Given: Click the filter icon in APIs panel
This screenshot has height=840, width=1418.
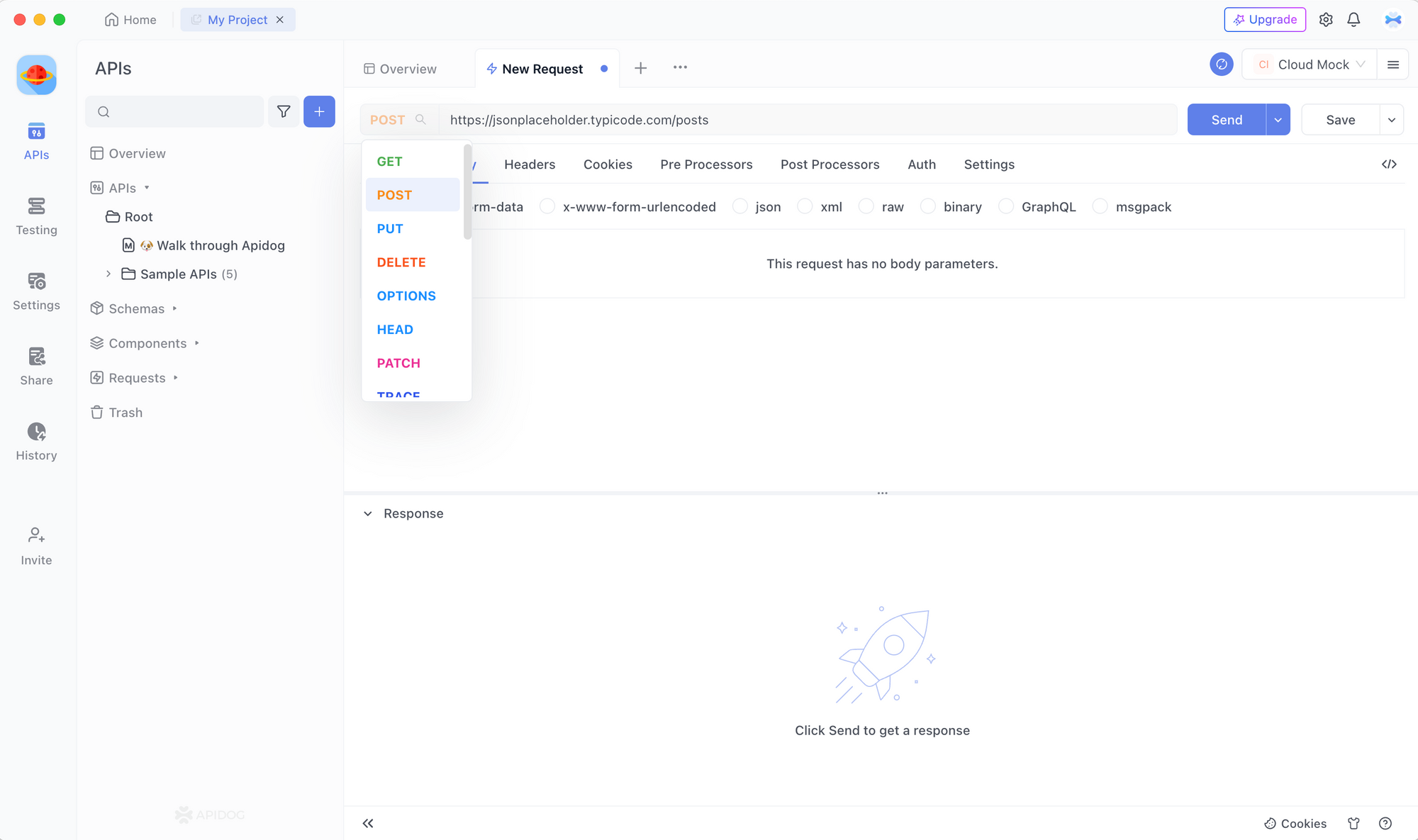Looking at the screenshot, I should coord(284,111).
